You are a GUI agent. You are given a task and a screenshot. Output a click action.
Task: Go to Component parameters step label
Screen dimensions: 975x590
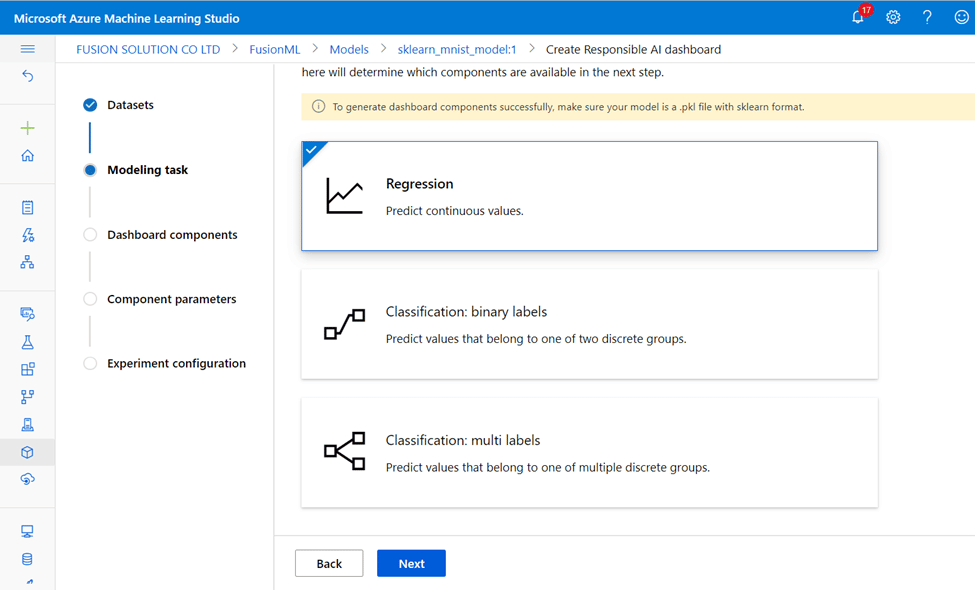point(172,299)
